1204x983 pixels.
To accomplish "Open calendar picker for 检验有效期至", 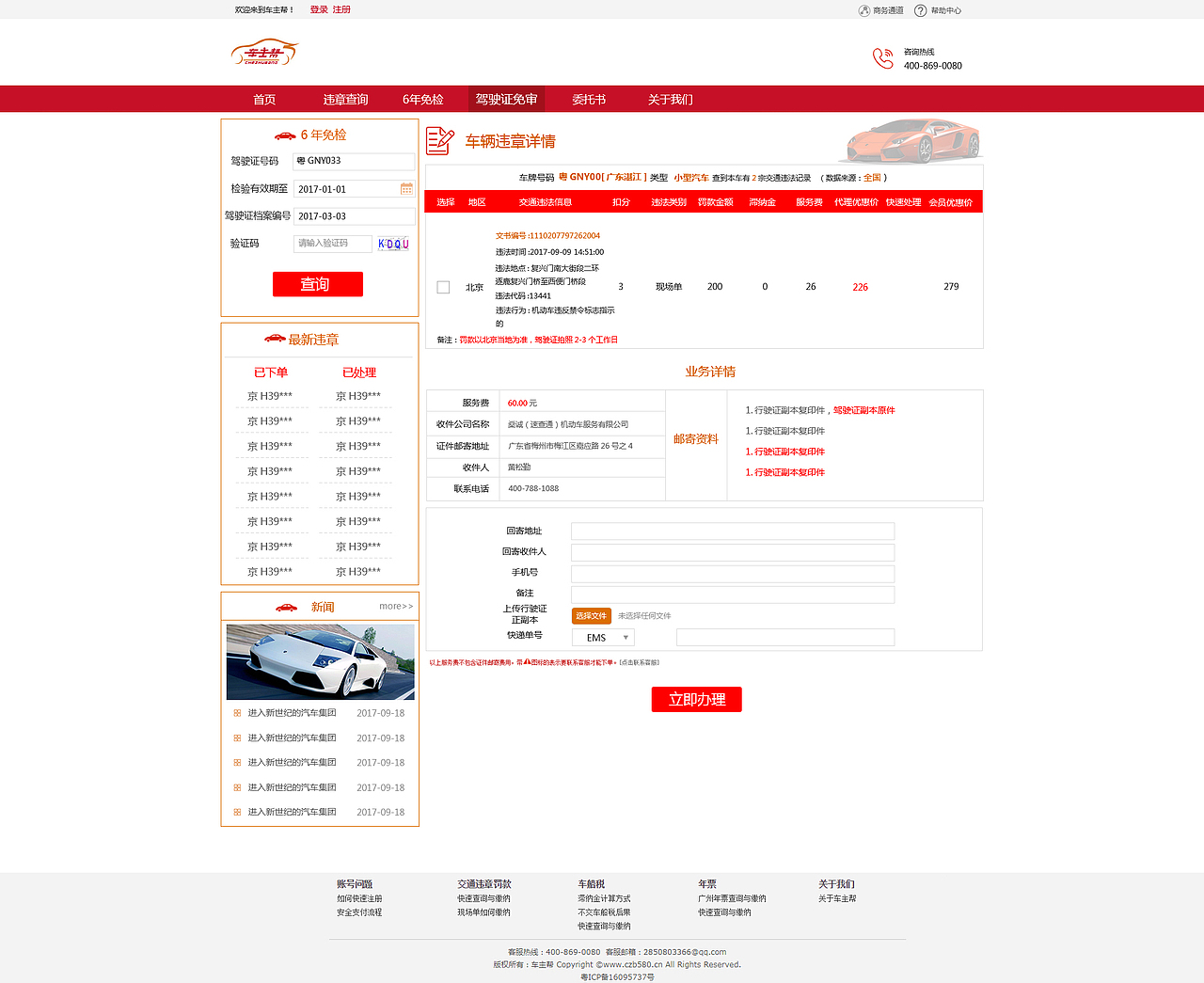I will [x=406, y=189].
